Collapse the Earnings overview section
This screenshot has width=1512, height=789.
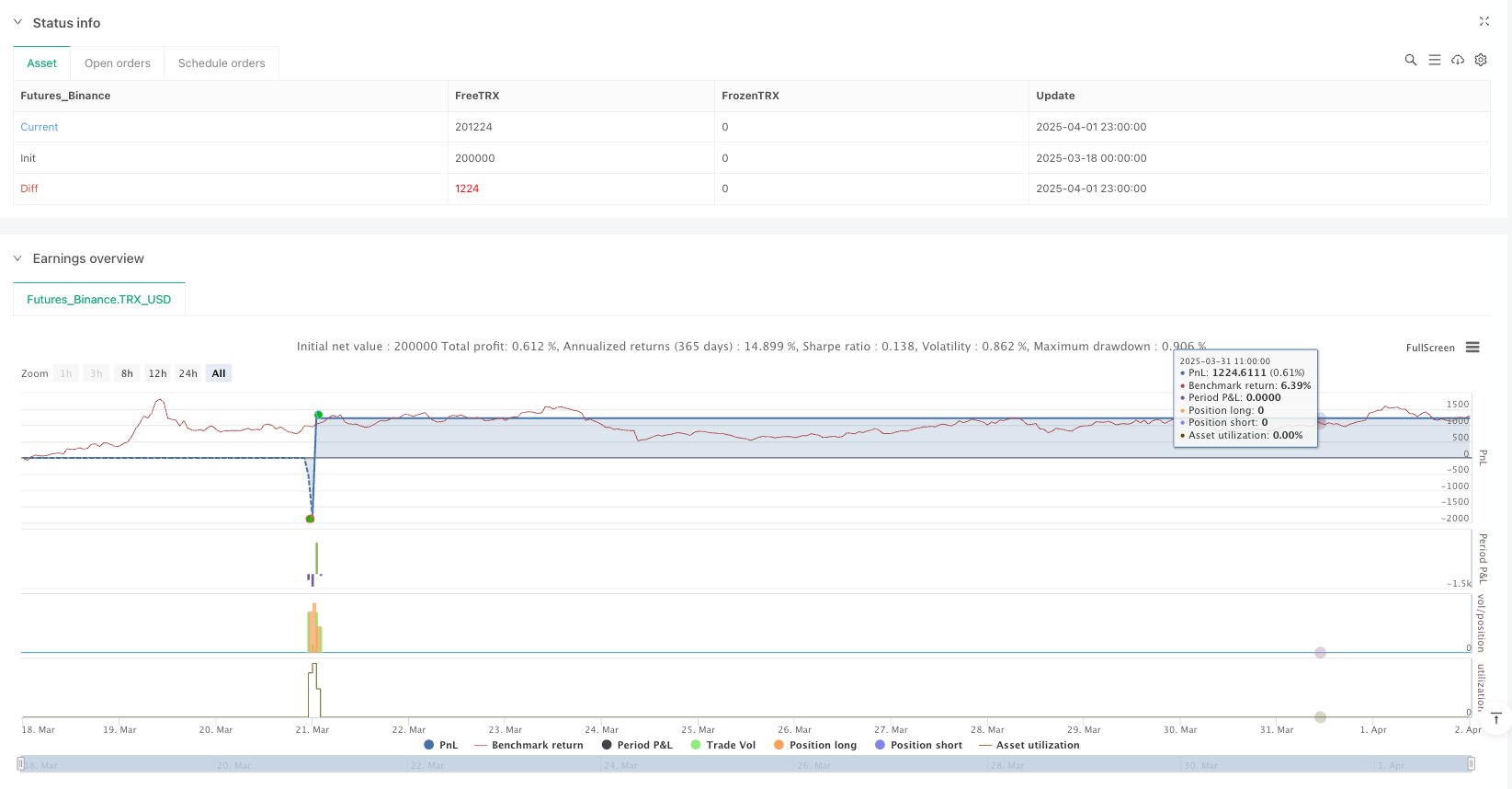[17, 258]
